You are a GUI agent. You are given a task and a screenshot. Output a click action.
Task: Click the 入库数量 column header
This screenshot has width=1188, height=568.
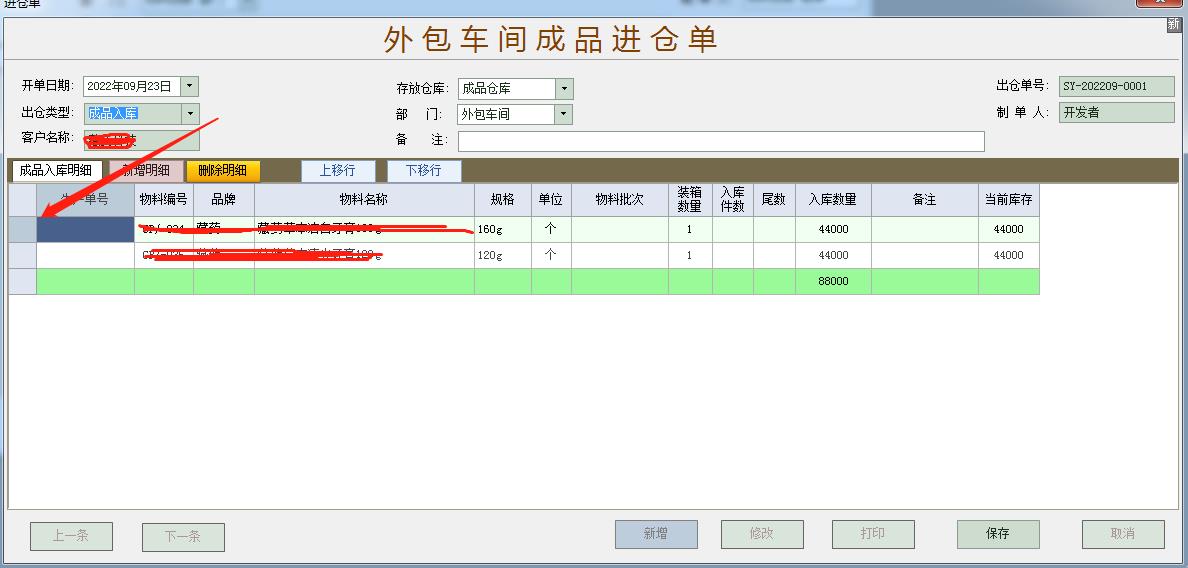(x=832, y=200)
